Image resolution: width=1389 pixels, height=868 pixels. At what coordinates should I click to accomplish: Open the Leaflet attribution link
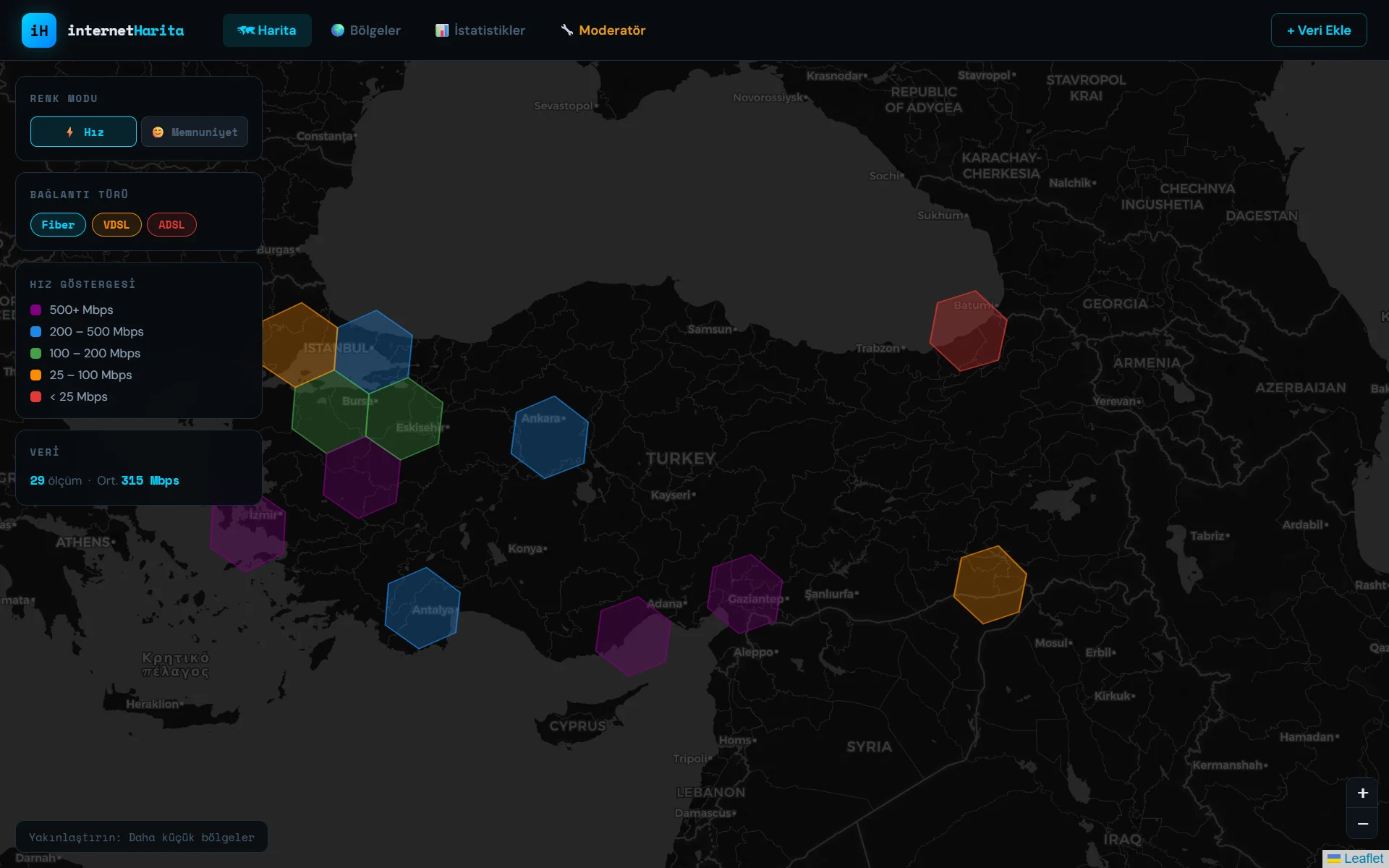(x=1363, y=858)
